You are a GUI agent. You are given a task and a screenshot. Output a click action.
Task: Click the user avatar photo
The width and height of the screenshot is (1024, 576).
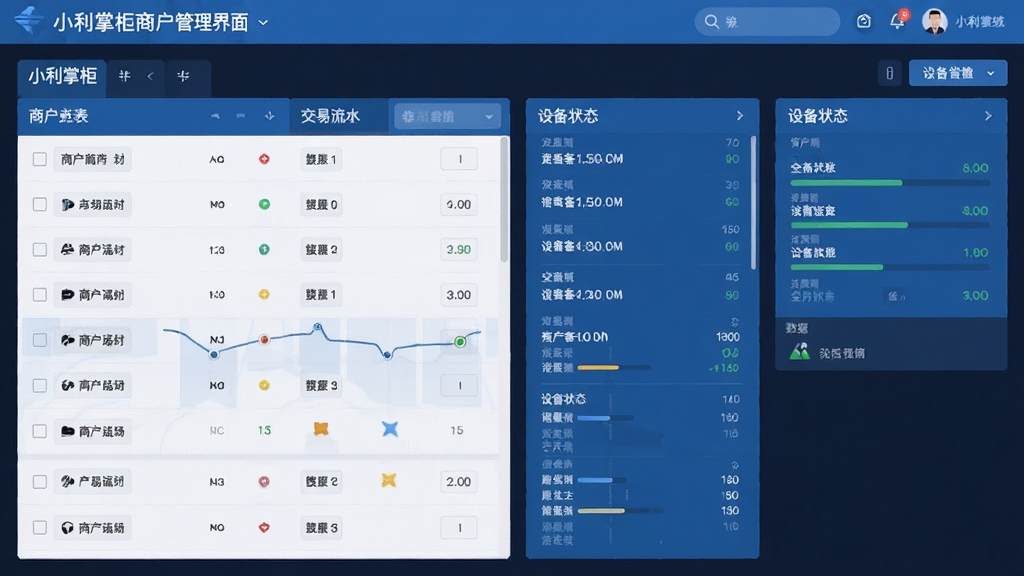click(x=935, y=22)
